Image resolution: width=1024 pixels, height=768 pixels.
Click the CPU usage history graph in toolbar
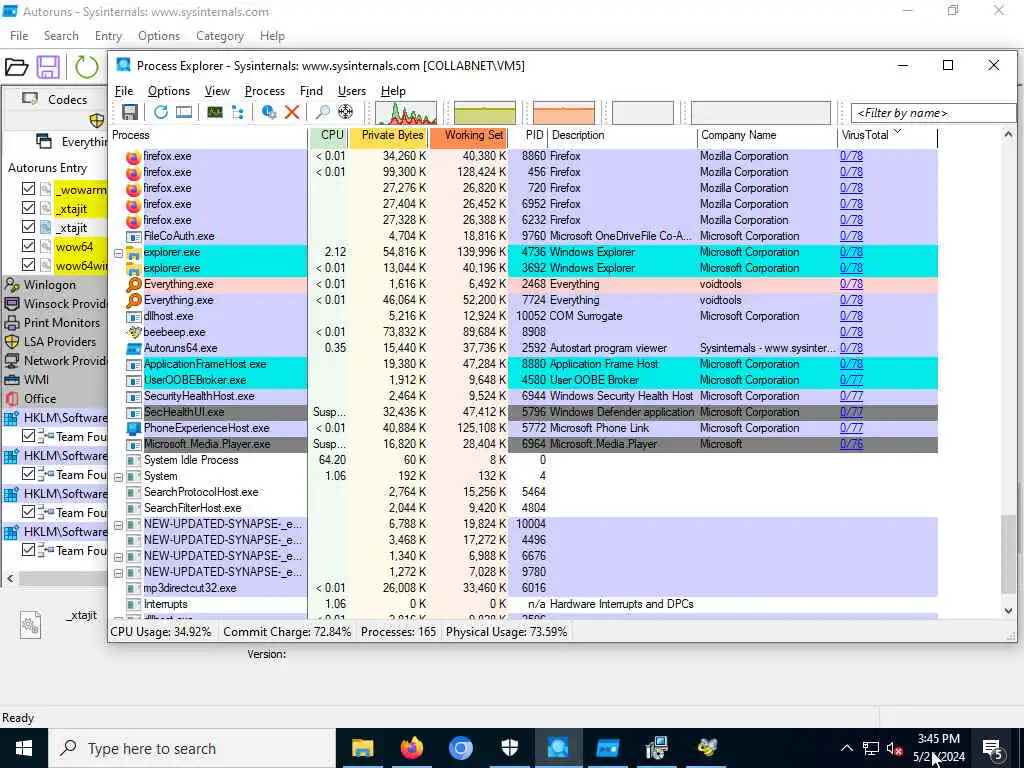pyautogui.click(x=406, y=112)
